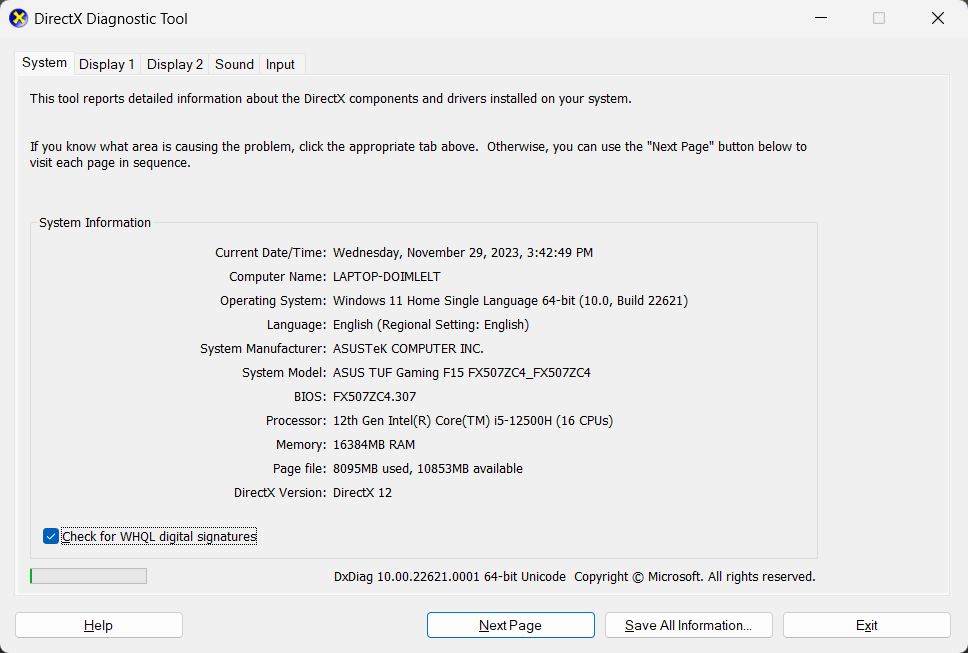The width and height of the screenshot is (968, 653).
Task: Click the DxDiag version copyright text
Action: 574,577
